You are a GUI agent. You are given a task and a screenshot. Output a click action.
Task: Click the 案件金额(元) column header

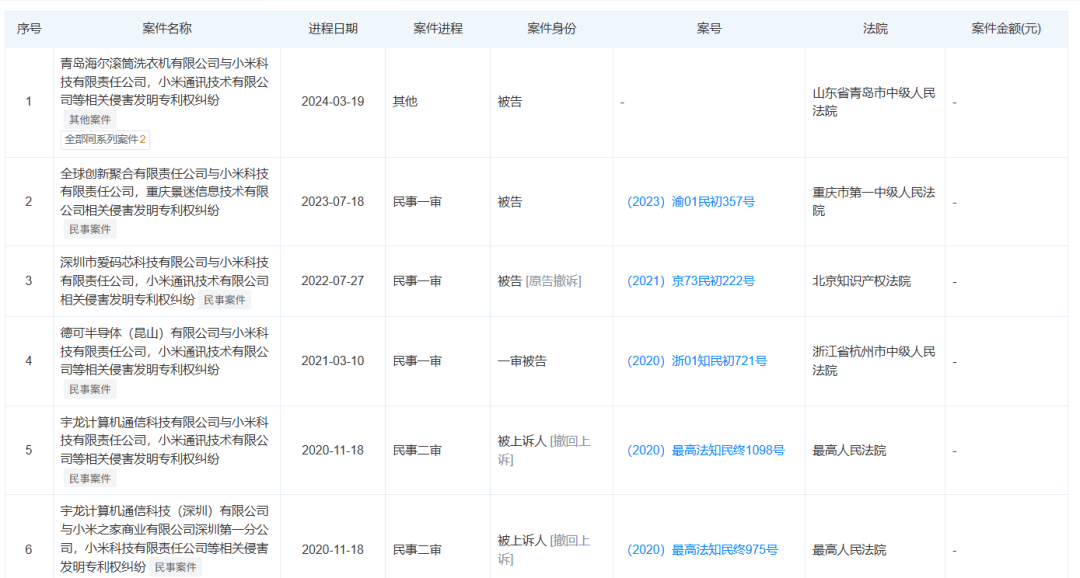click(1006, 29)
